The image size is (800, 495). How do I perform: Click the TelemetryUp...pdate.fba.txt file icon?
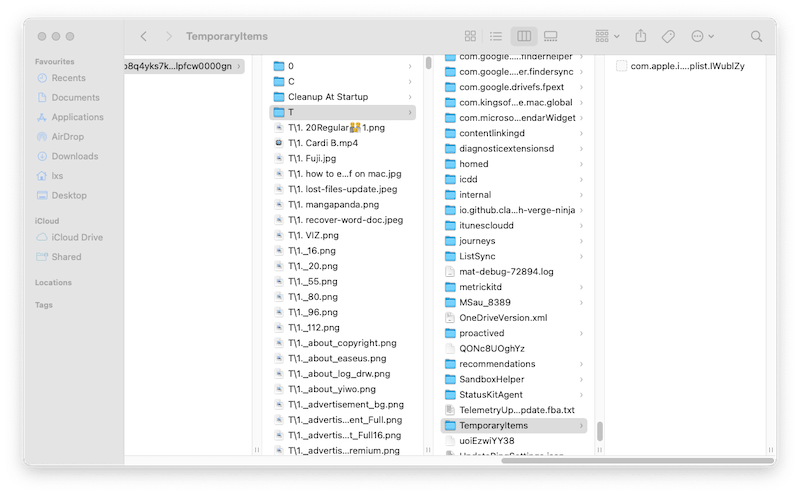pos(450,410)
